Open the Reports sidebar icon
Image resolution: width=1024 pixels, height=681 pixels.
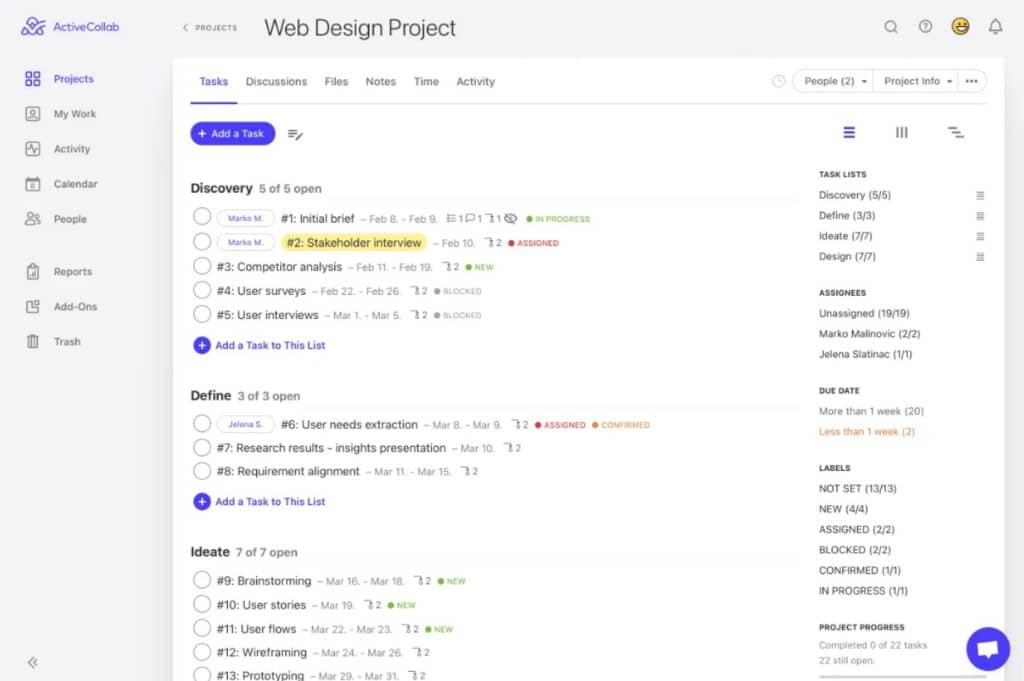33,272
